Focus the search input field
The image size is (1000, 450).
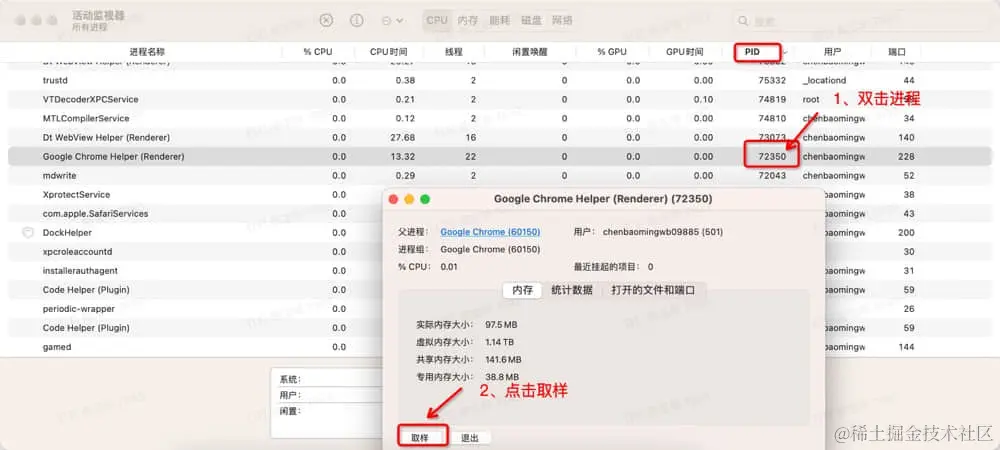(x=860, y=21)
